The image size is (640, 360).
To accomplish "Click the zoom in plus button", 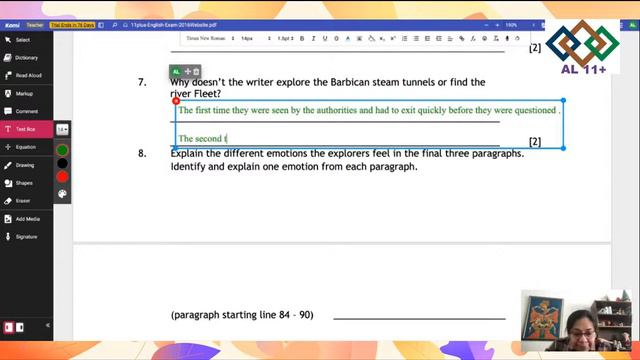I will (x=497, y=25).
